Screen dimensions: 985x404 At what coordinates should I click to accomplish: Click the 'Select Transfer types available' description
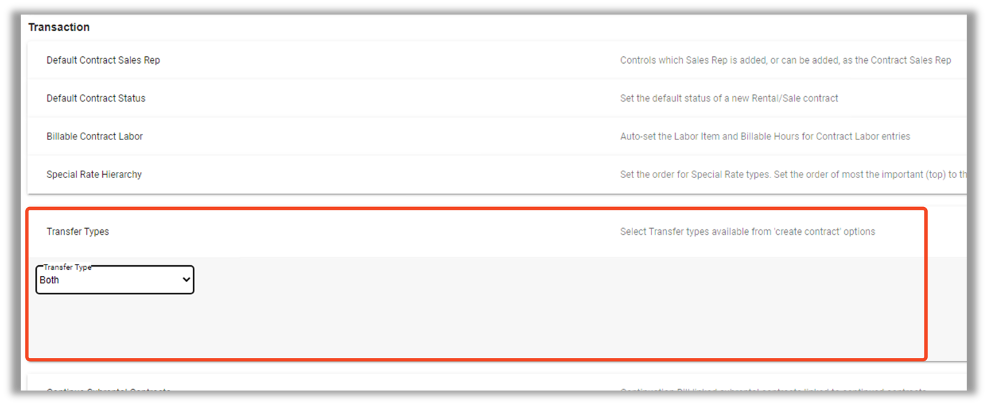coord(747,231)
